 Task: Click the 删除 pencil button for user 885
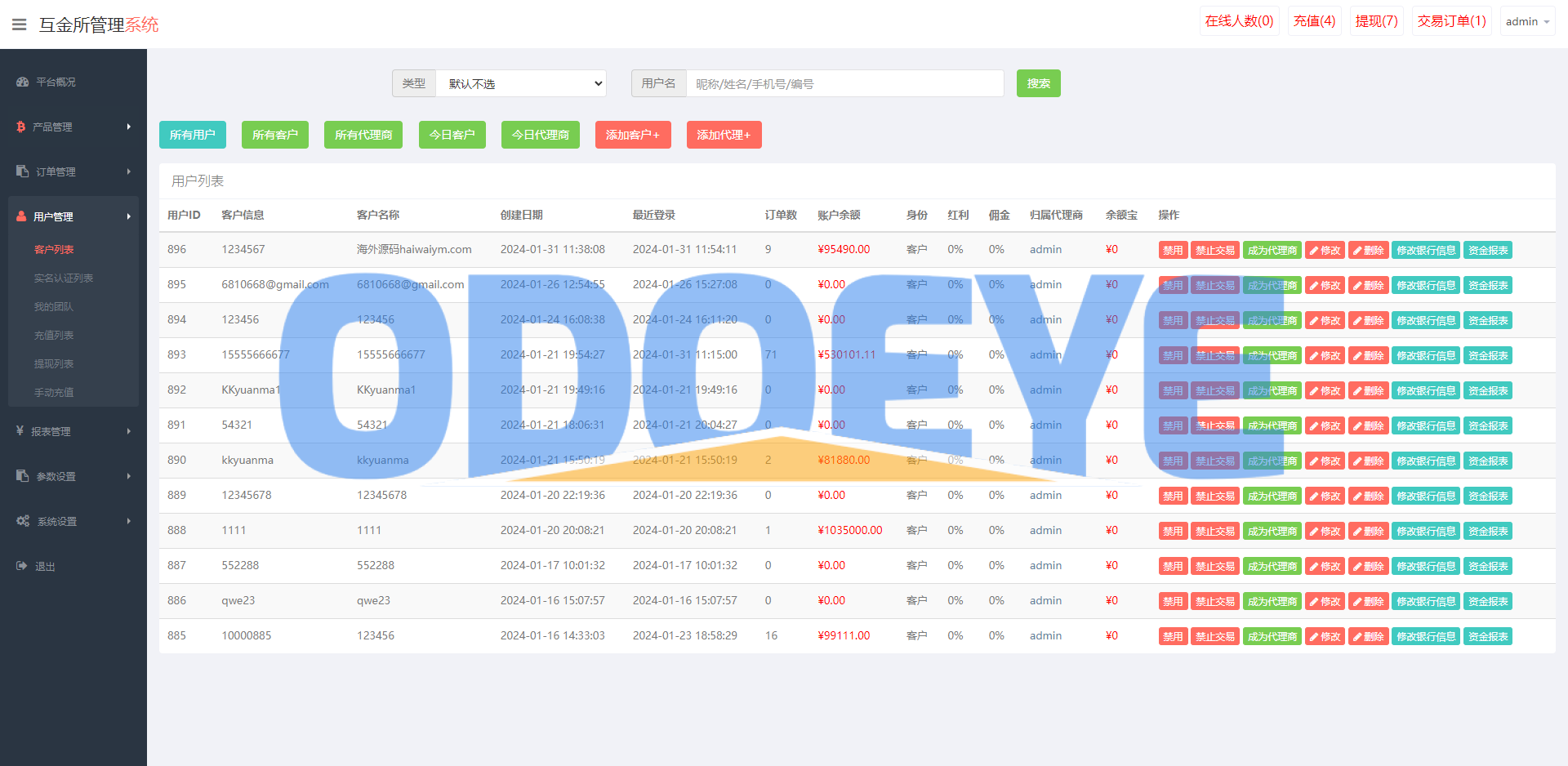(x=1368, y=636)
